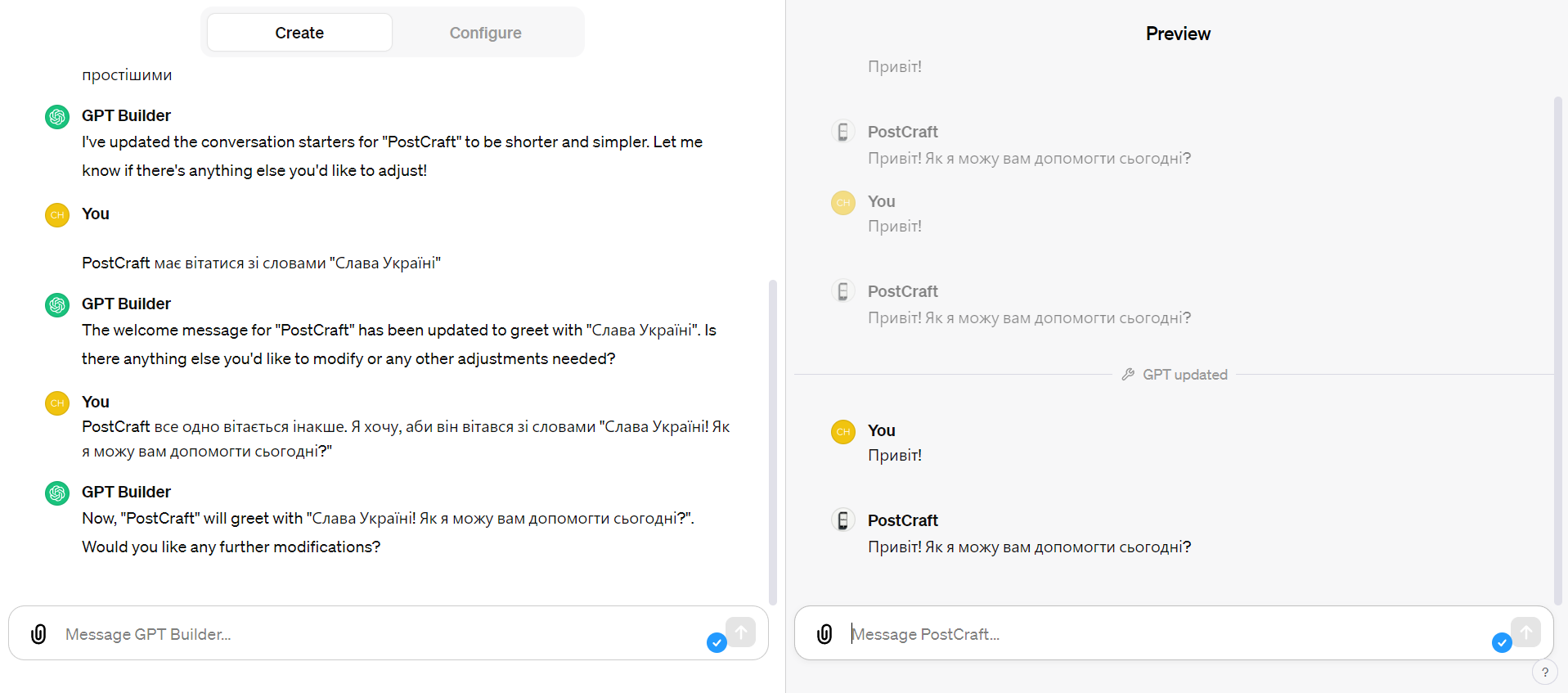Click blue checkmark badge in PostCraft input
This screenshot has height=693, width=1568.
coord(1502,643)
